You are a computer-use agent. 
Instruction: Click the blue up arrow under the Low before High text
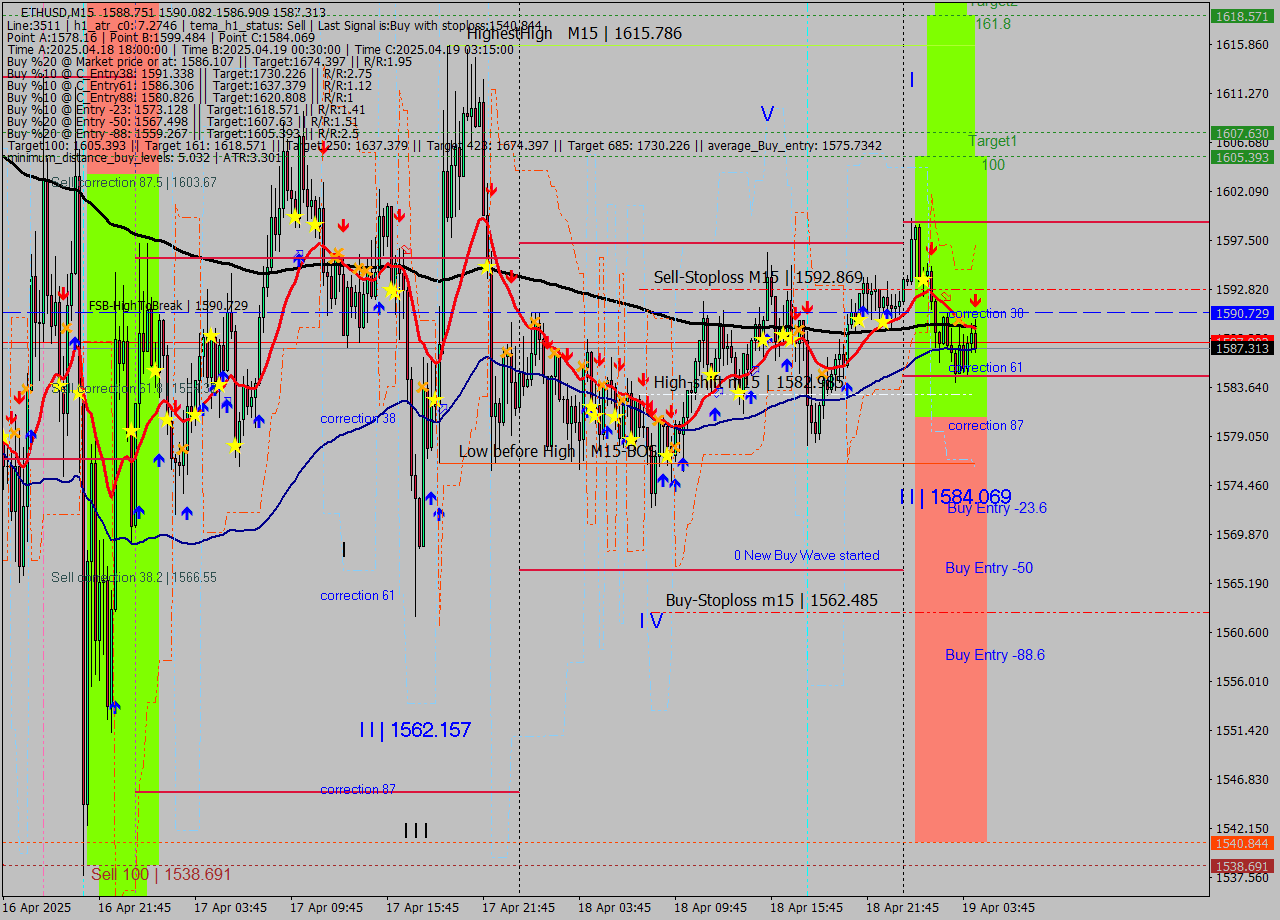click(663, 481)
